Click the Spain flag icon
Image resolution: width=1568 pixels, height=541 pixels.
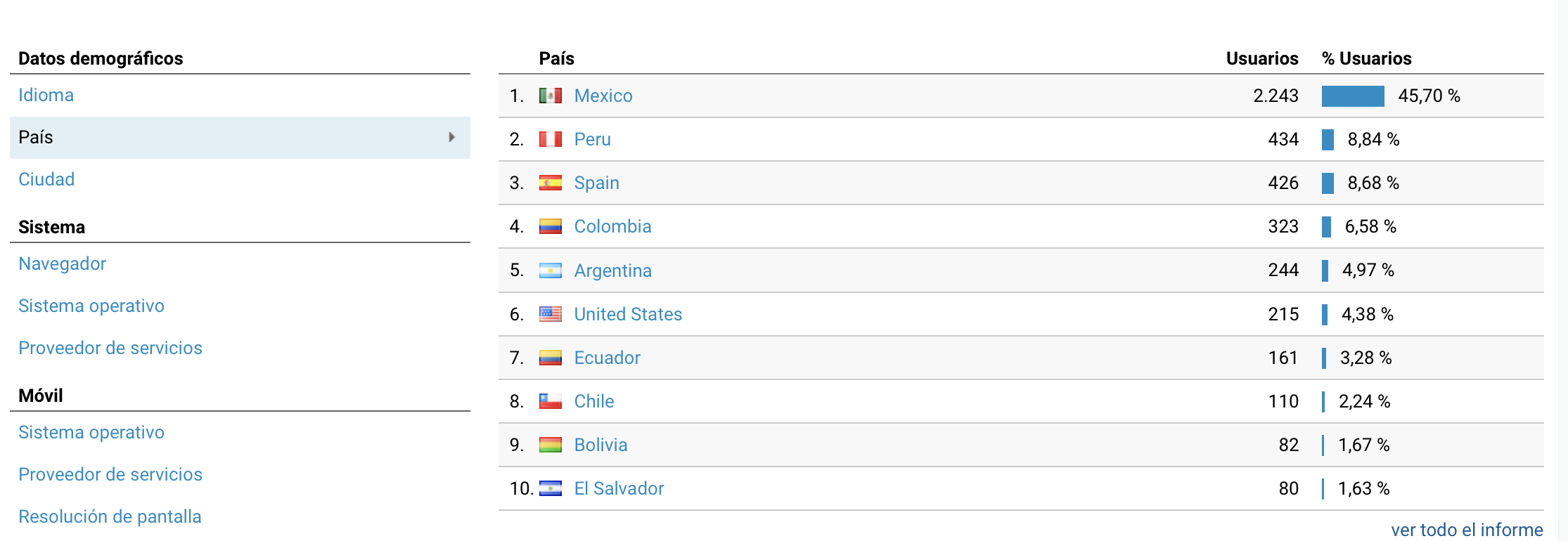point(550,183)
